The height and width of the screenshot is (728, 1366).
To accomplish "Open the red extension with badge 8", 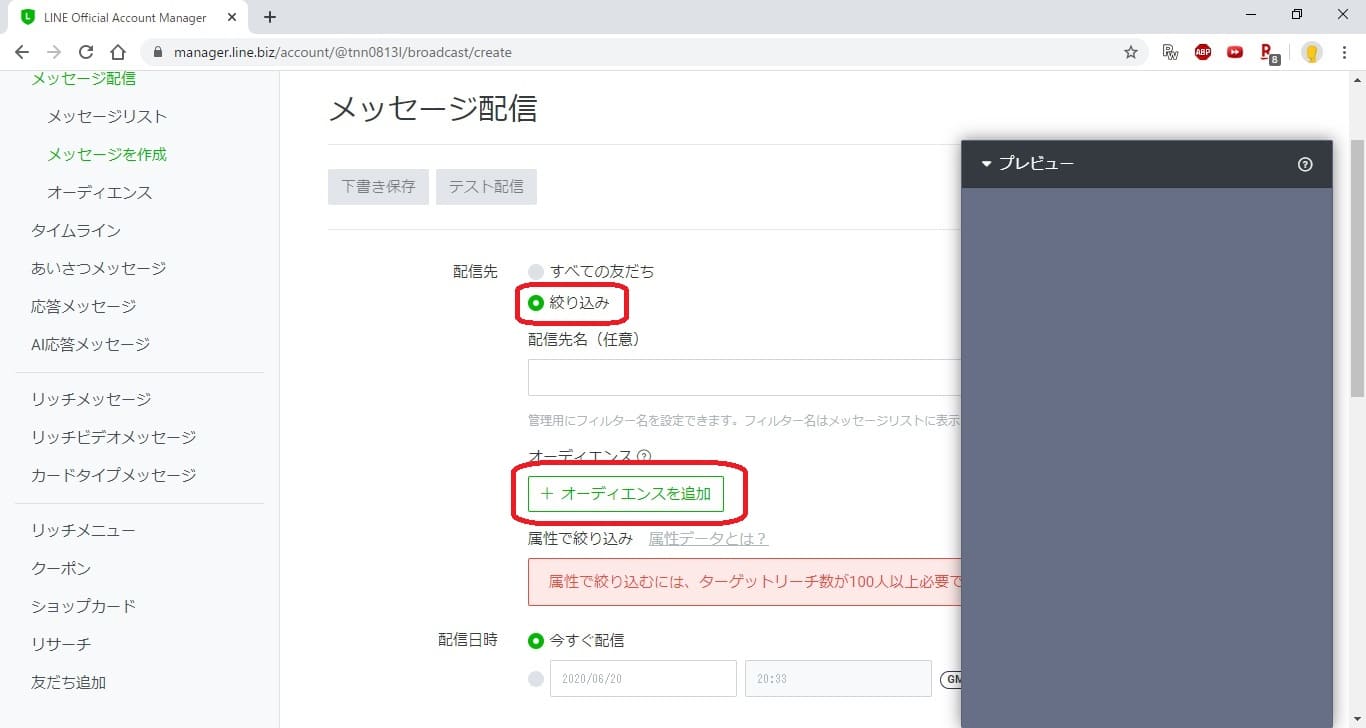I will [x=1269, y=53].
